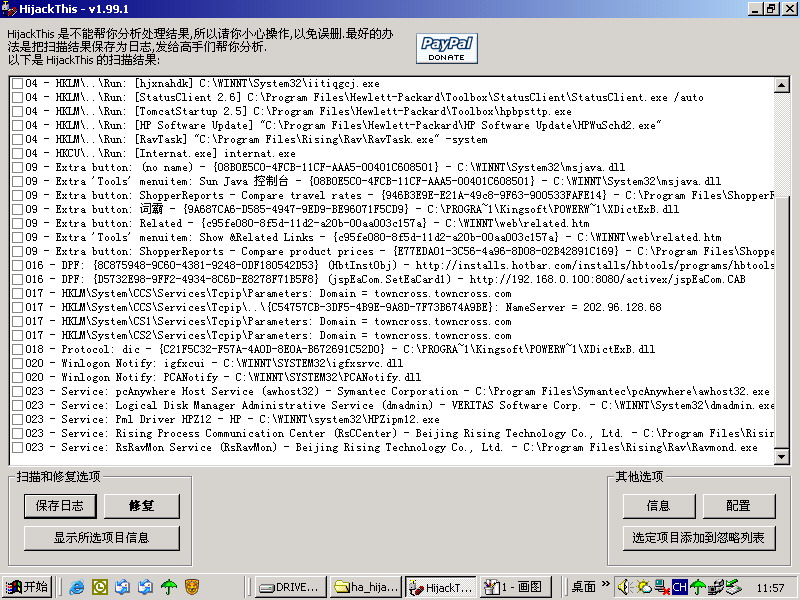Click the PayPal Donate image button
Screen dimensions: 800x600
click(446, 48)
